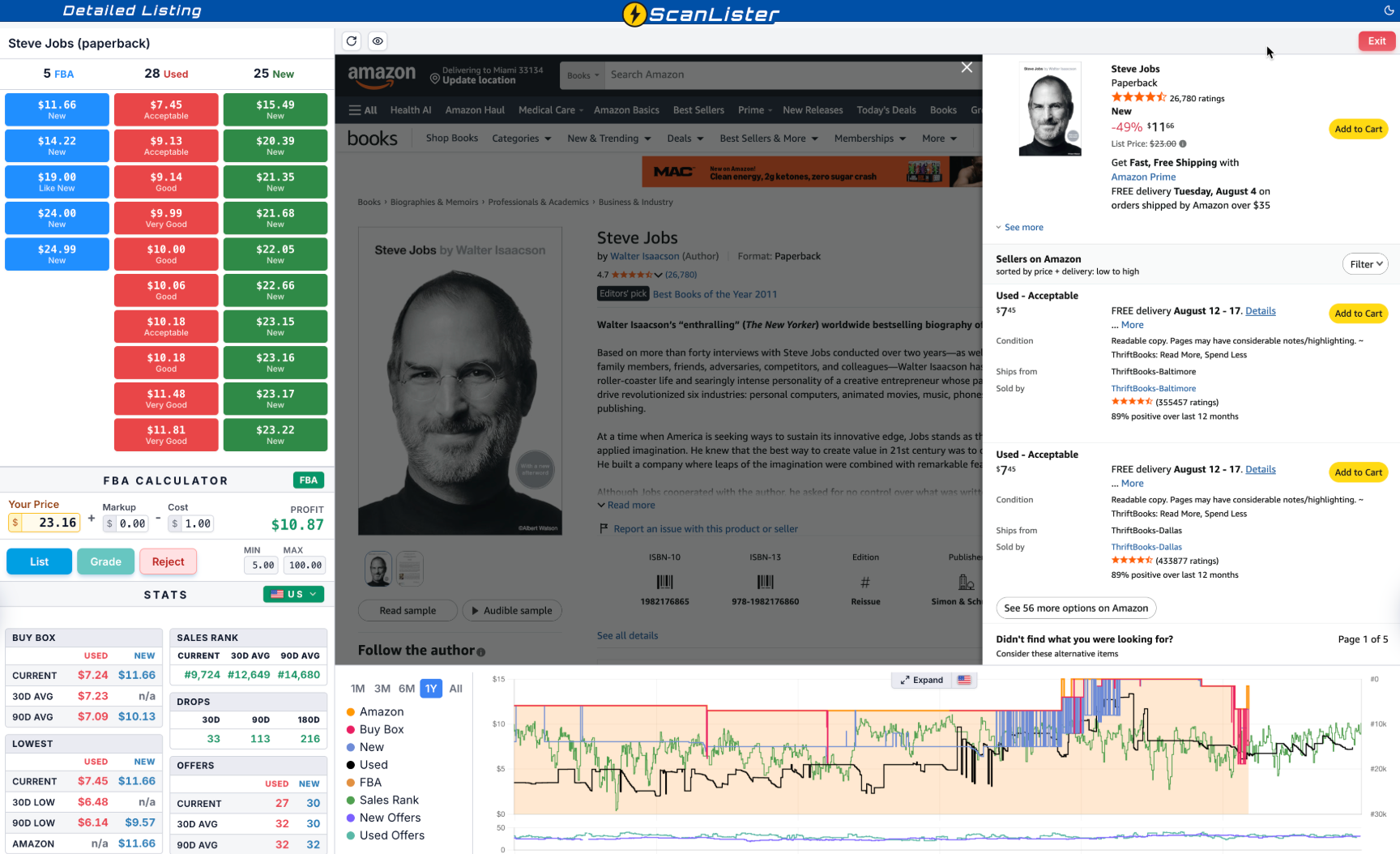Toggle the FBA calculator badge

[x=309, y=480]
